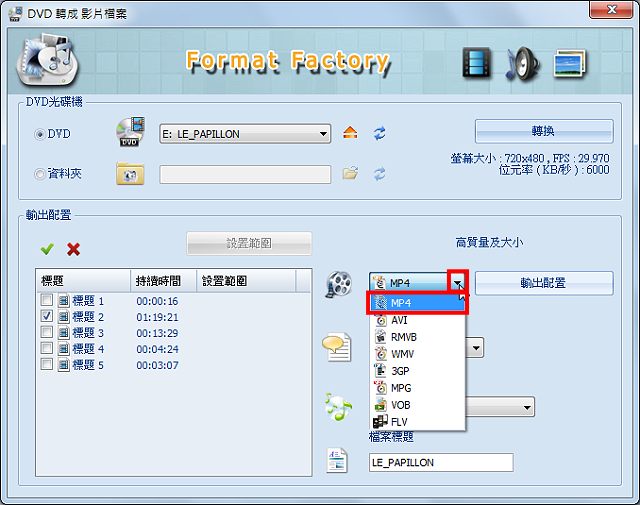Select duration 00:00:16 of 標題 1
This screenshot has height=505, width=640.
point(157,301)
